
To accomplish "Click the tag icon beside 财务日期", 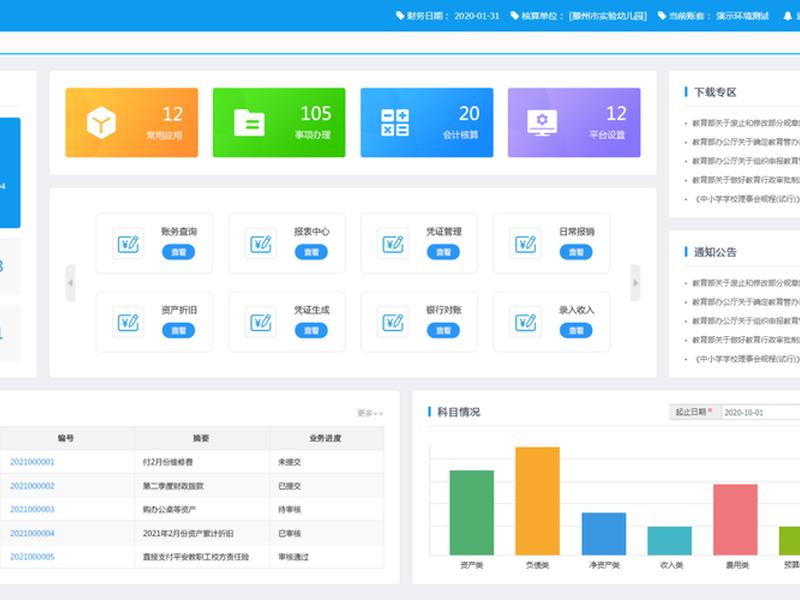I will pyautogui.click(x=400, y=16).
